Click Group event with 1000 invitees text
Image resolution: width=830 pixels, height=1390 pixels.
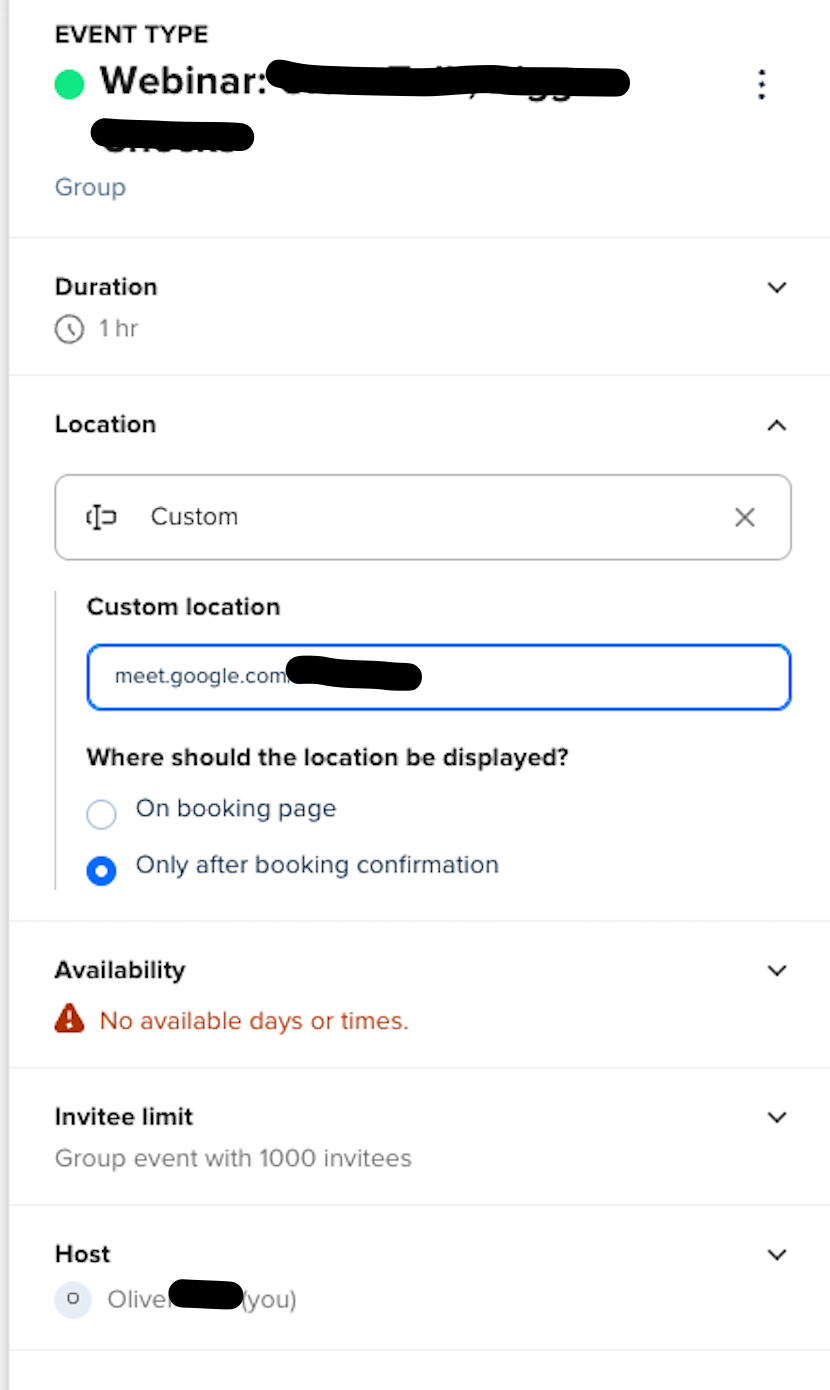click(x=233, y=1159)
